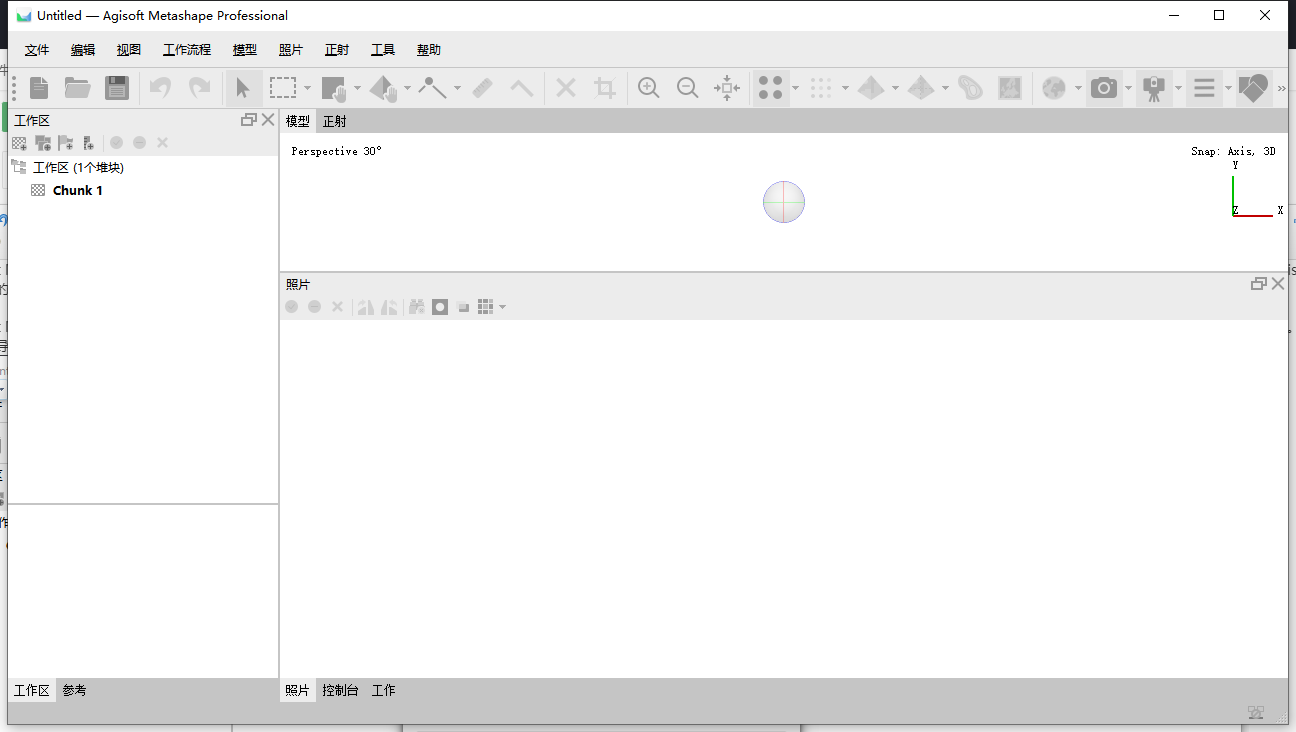Select the Move Object pyramid hand tool
The width and height of the screenshot is (1296, 732).
tap(384, 88)
